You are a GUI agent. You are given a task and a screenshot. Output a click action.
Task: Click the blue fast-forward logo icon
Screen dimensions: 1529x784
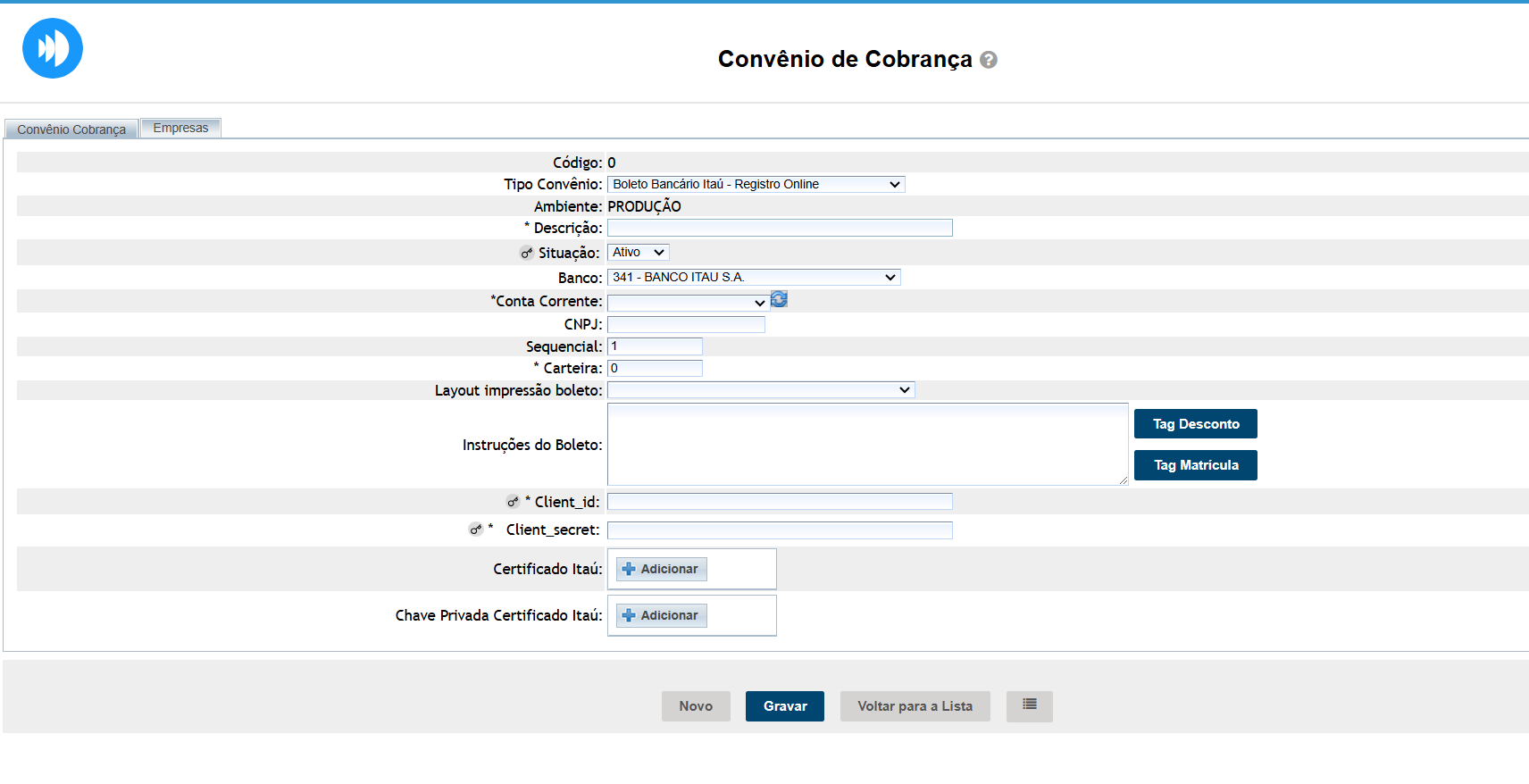(x=53, y=48)
